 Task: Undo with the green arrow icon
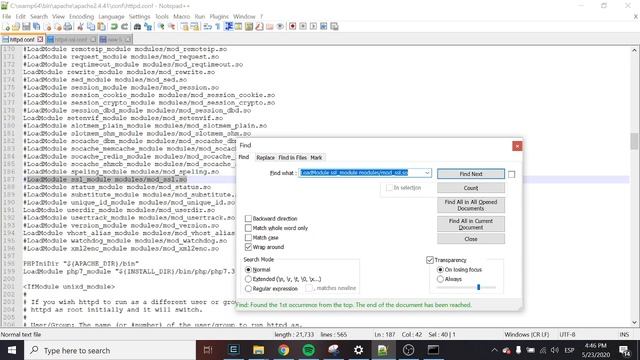click(114, 27)
